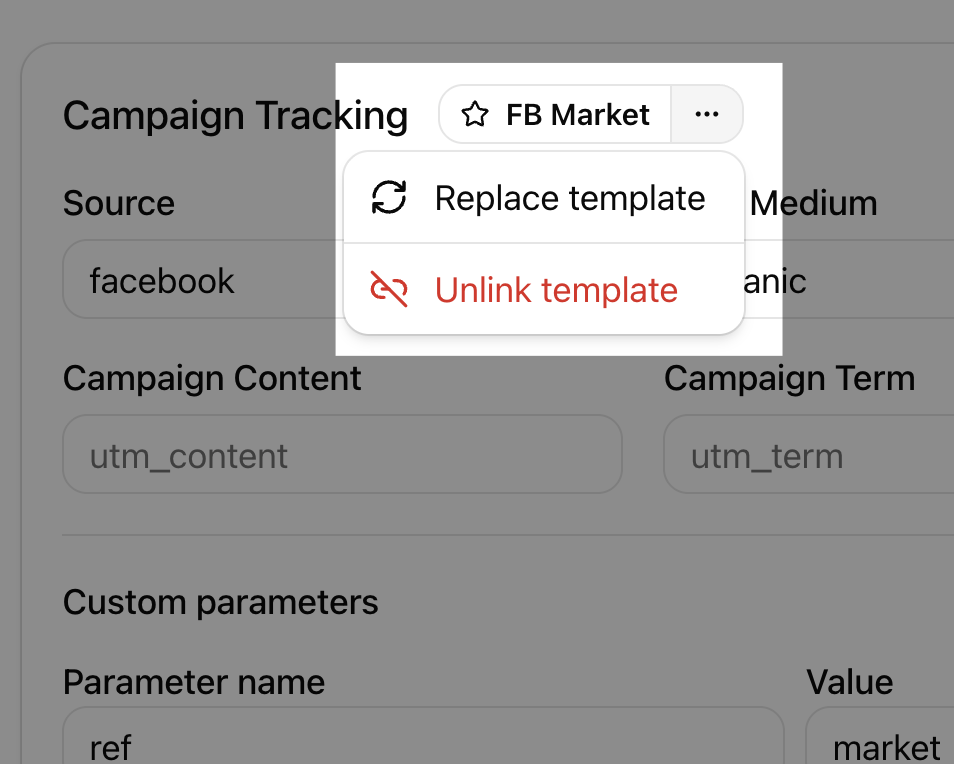
Task: Click the star icon beside FB Market
Action: 475,114
